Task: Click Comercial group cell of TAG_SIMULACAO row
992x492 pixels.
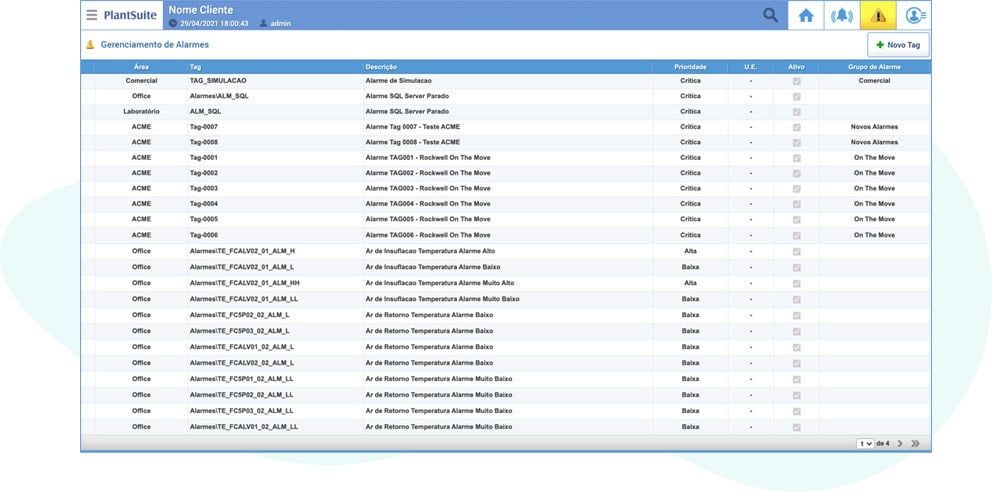Action: tap(874, 81)
